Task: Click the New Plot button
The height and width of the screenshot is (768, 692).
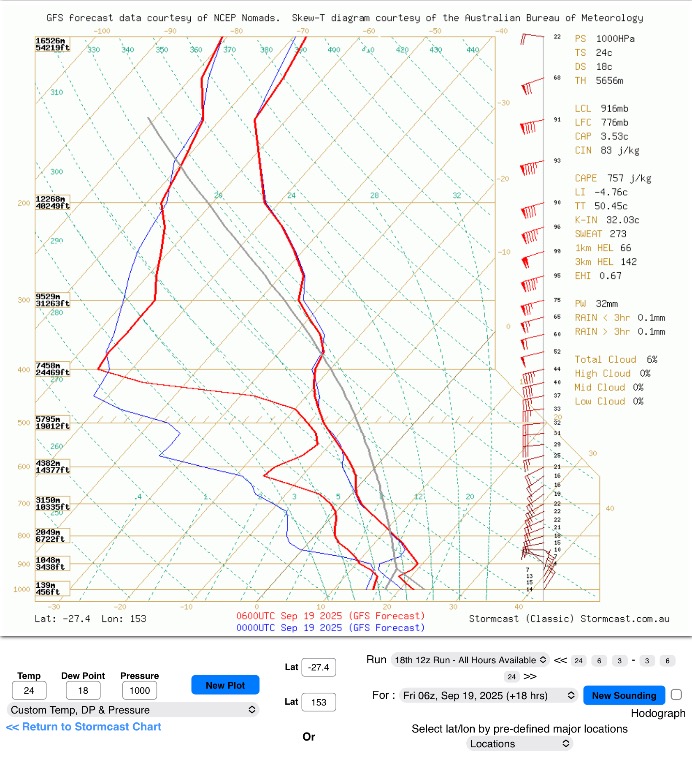Action: (225, 685)
